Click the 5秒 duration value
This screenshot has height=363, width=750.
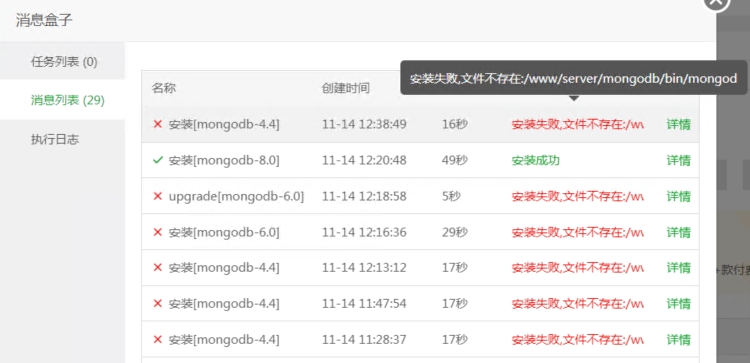[x=451, y=196]
